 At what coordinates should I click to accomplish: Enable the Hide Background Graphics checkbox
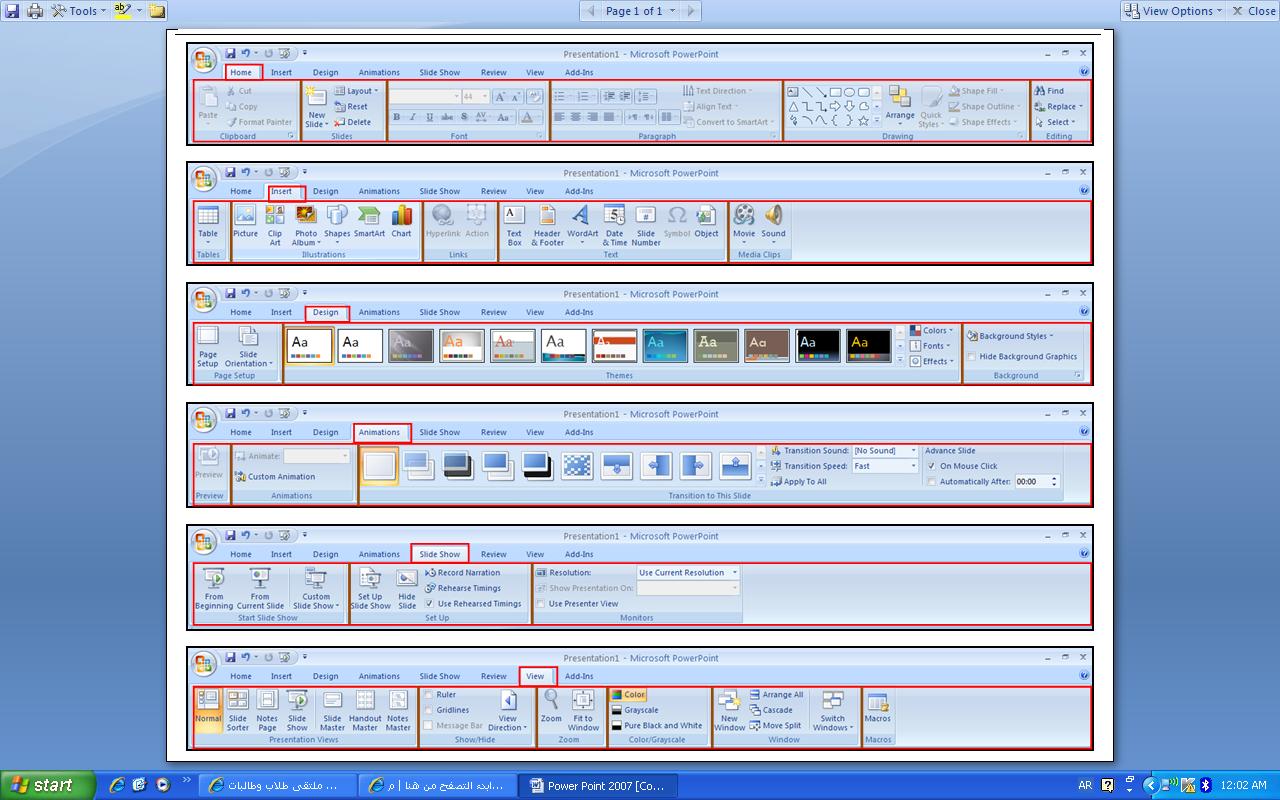coord(972,356)
